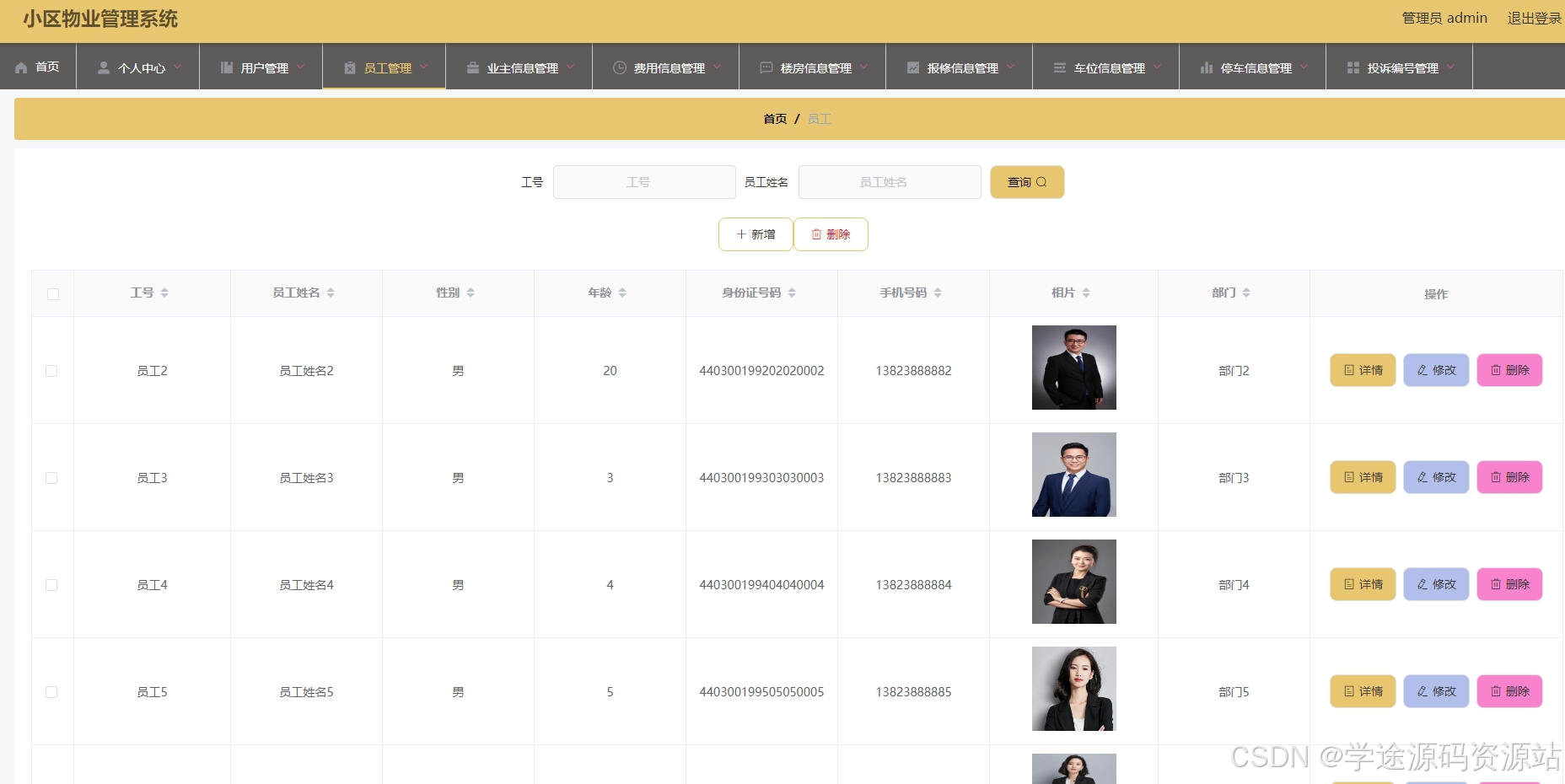The height and width of the screenshot is (784, 1565).
Task: Click the 工号 search input field
Action: tap(644, 182)
